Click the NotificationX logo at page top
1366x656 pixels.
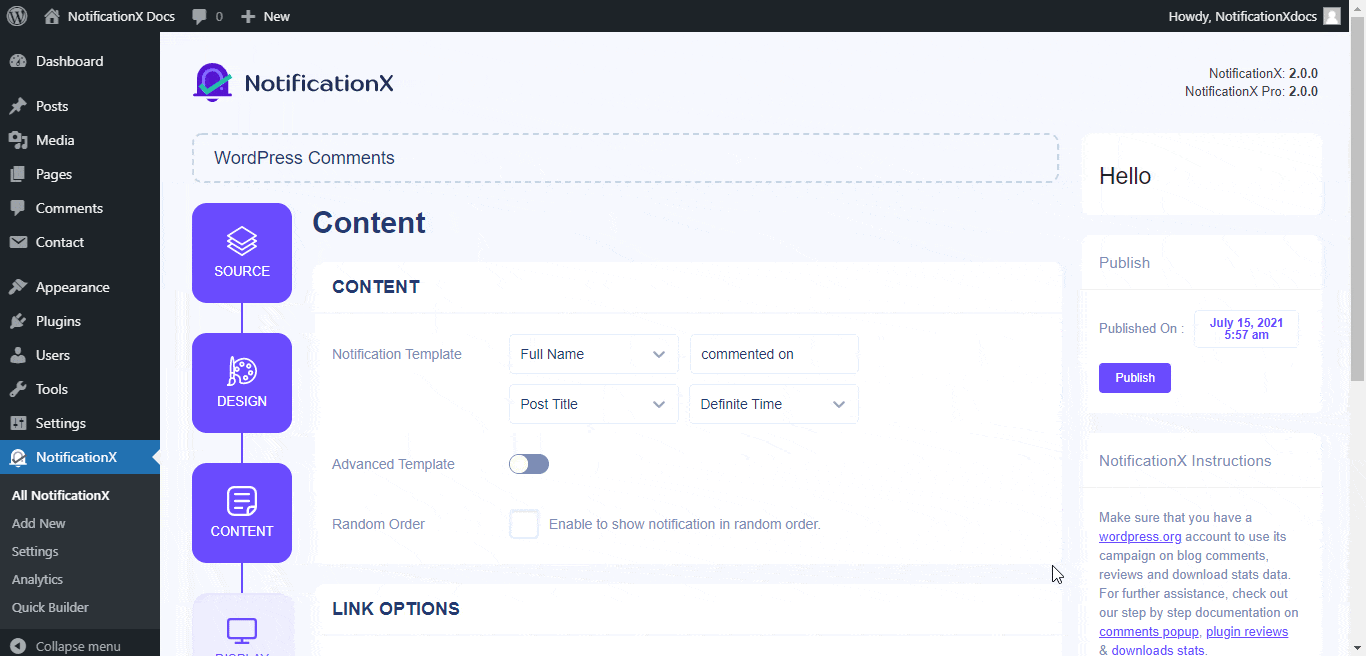click(x=293, y=83)
